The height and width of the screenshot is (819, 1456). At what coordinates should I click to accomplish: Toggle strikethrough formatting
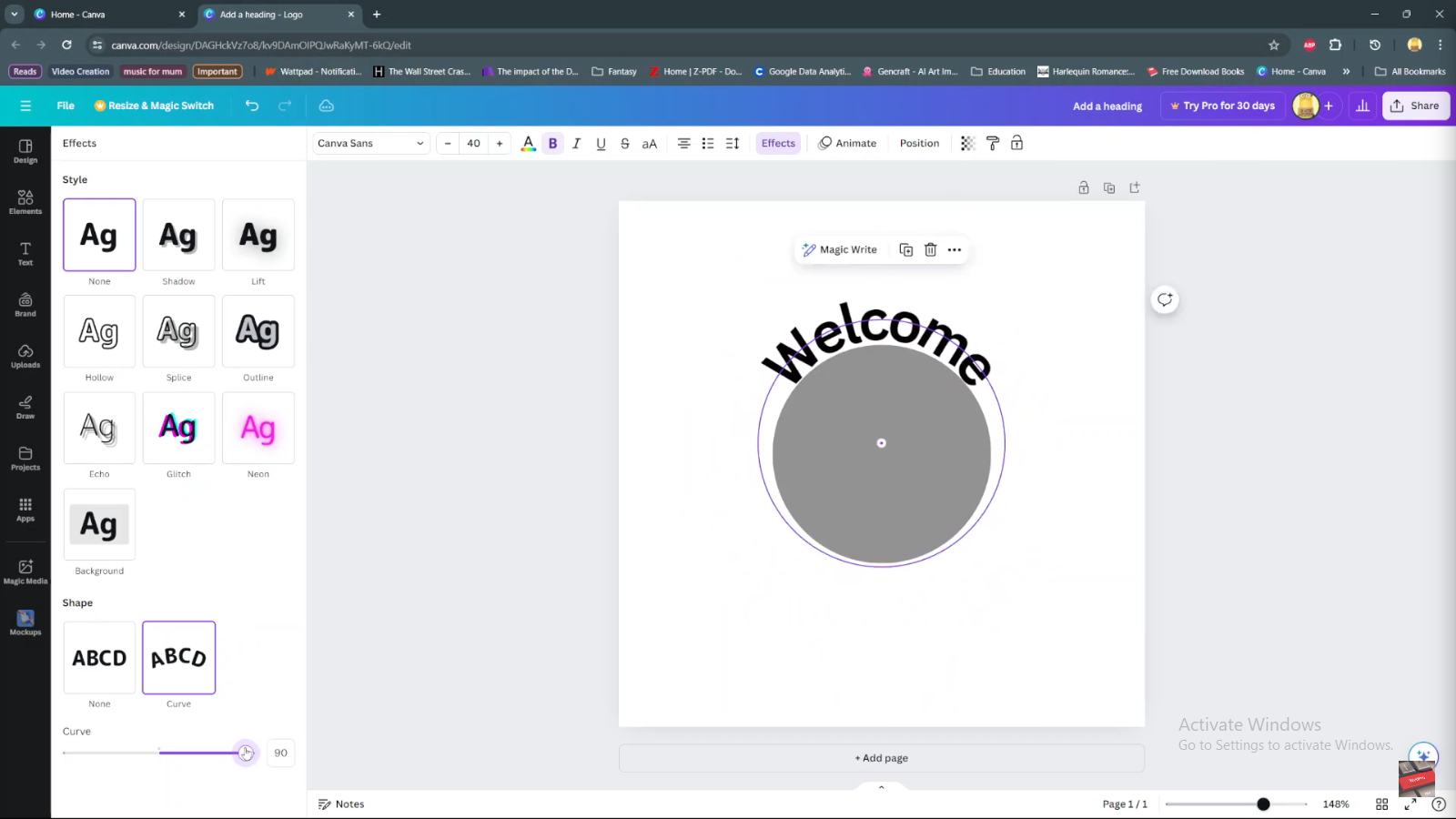[625, 143]
